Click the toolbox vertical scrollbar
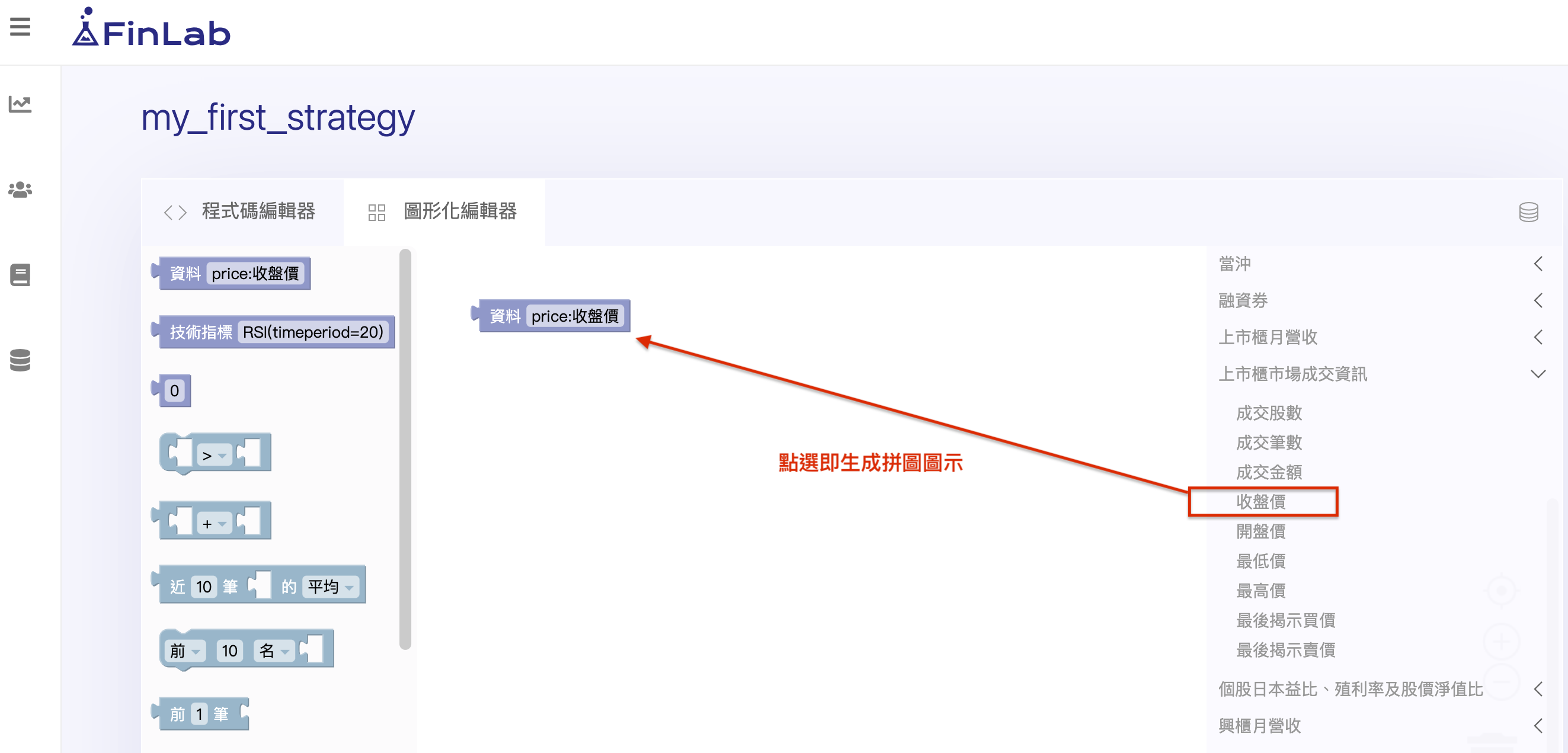 [x=405, y=449]
